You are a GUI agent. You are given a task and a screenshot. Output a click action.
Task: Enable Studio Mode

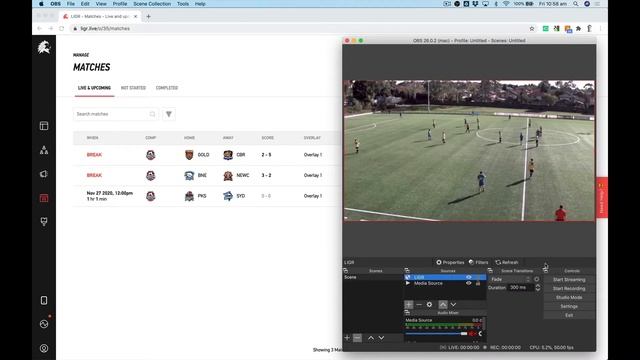click(x=569, y=298)
